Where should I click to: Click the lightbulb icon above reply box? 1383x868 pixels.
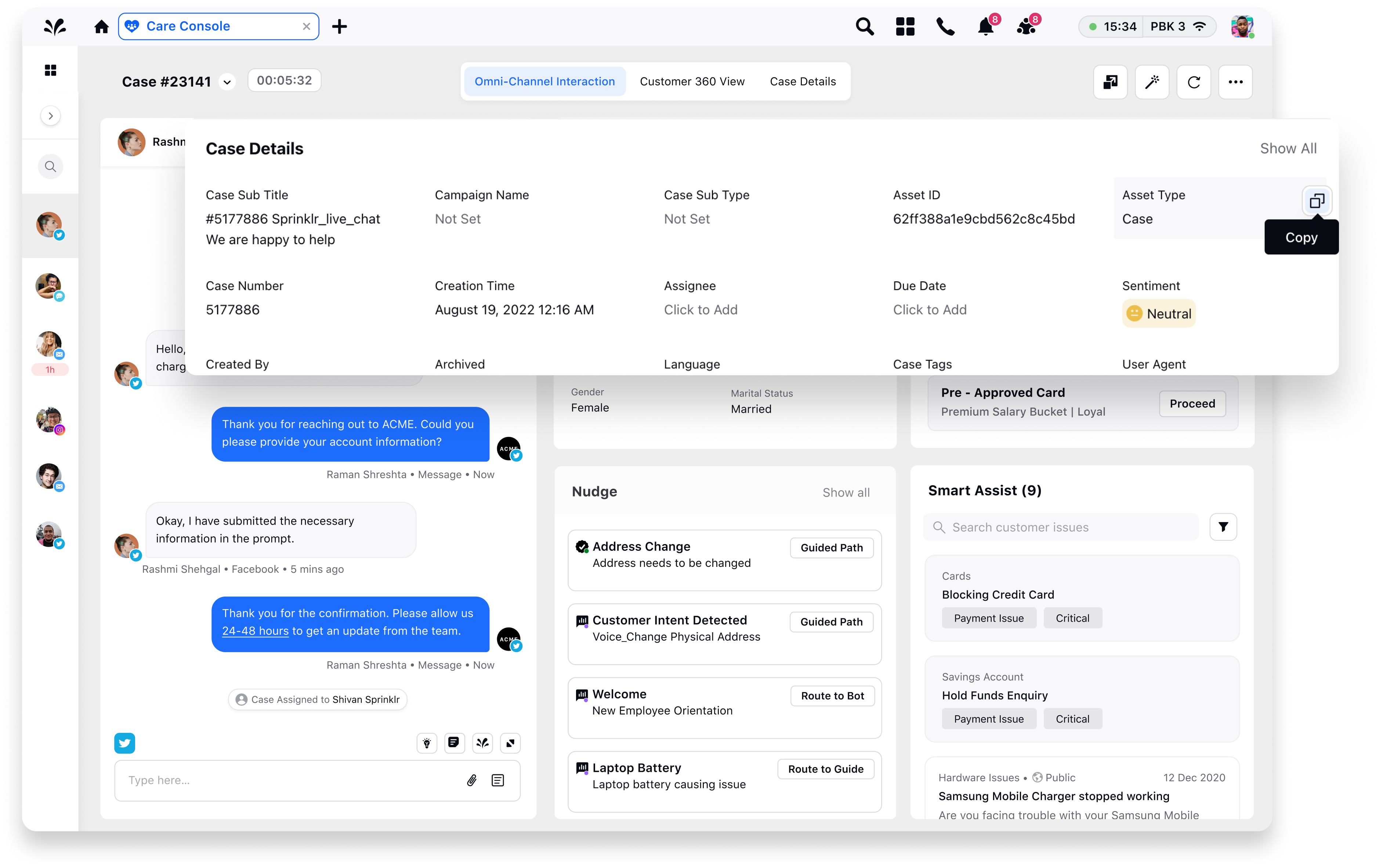point(426,744)
